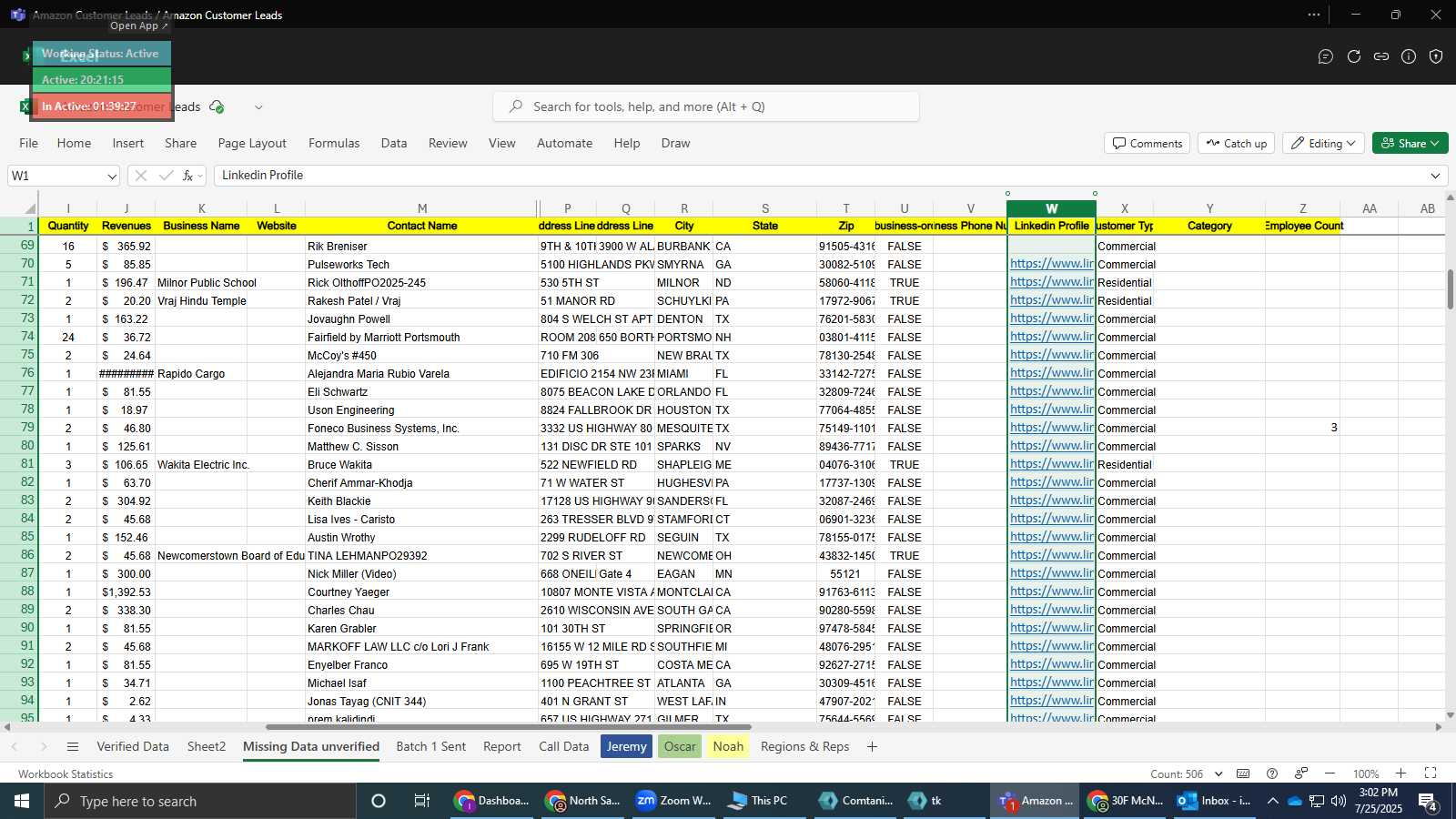The width and height of the screenshot is (1456, 819).
Task: Open Windows Start menu
Action: point(22,801)
